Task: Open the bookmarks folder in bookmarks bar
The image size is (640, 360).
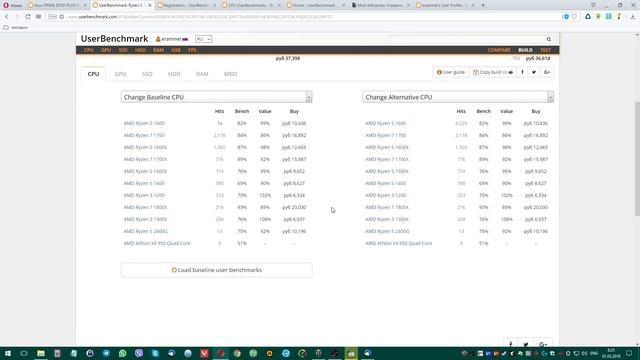Action: [16, 28]
